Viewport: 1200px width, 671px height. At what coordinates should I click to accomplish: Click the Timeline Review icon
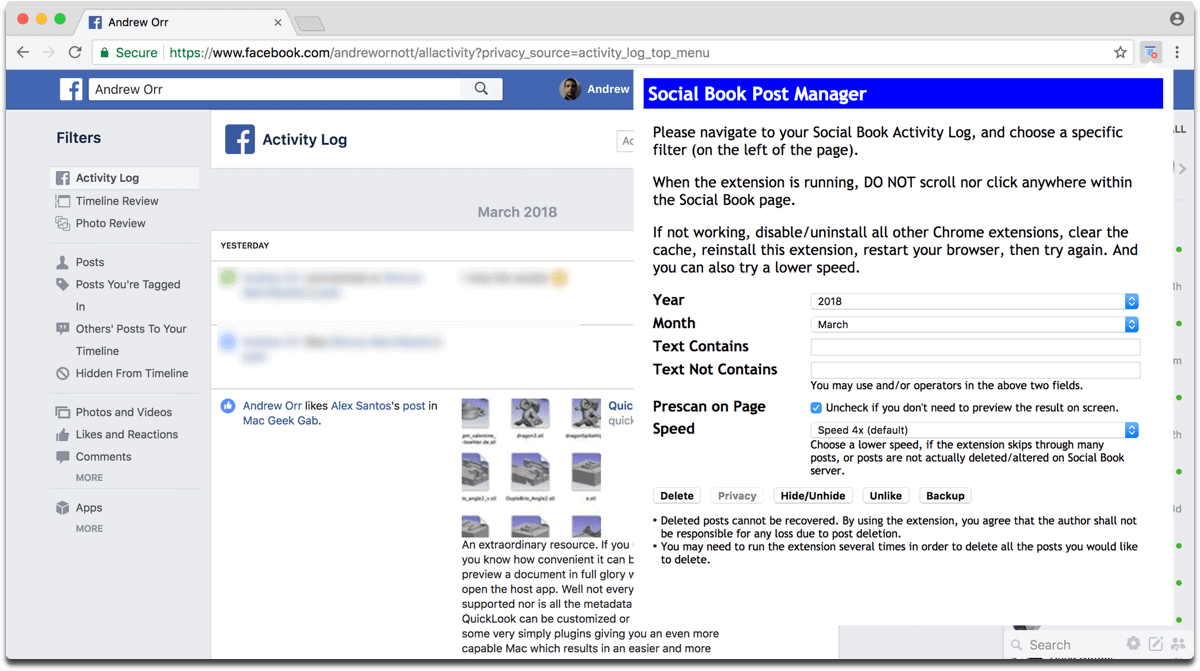62,201
